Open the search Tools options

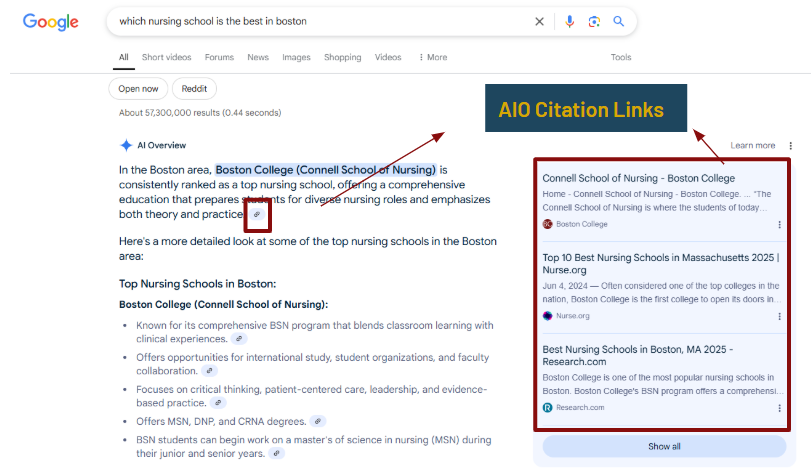coord(621,57)
